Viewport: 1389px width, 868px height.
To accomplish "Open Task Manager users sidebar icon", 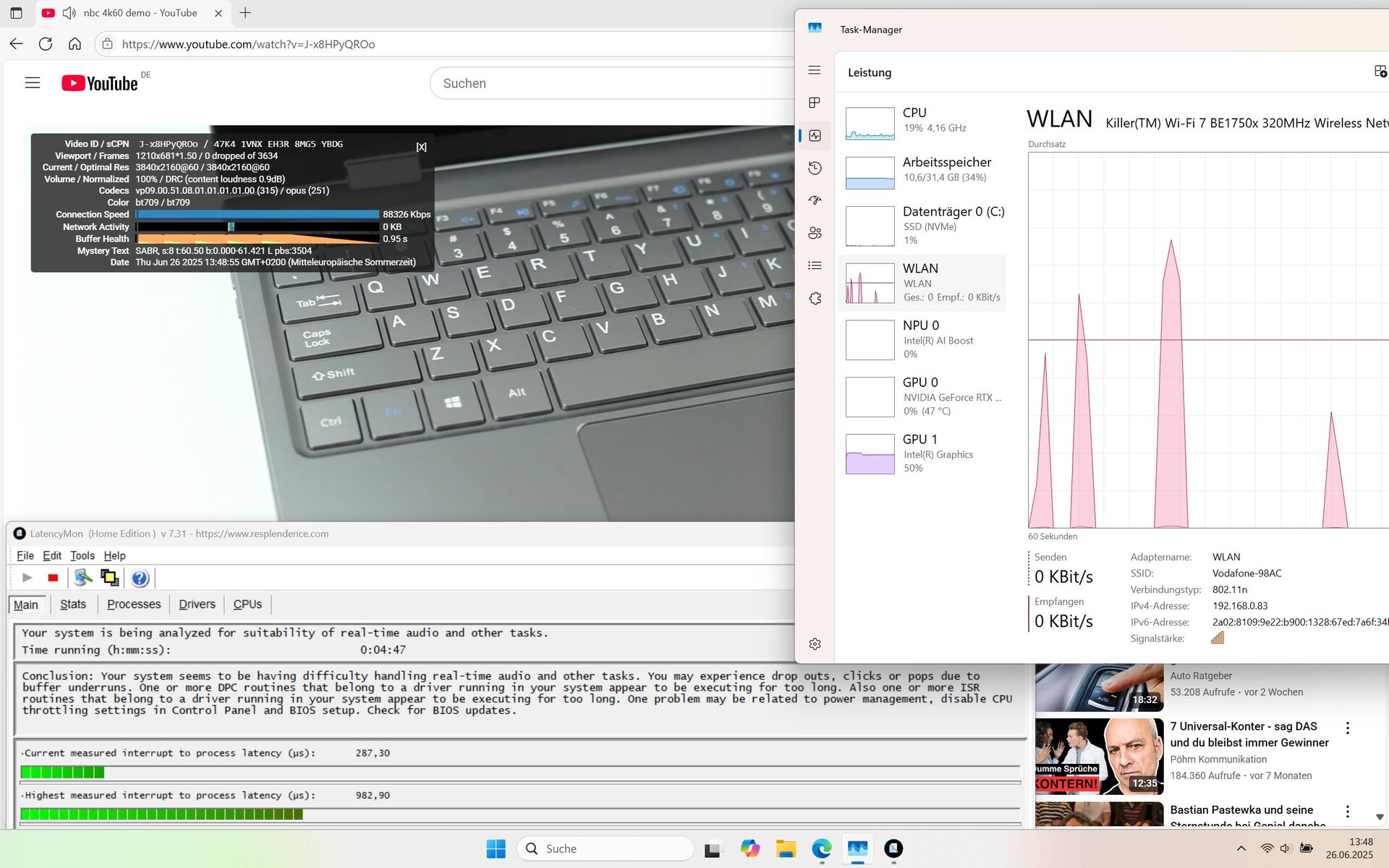I will (x=815, y=233).
